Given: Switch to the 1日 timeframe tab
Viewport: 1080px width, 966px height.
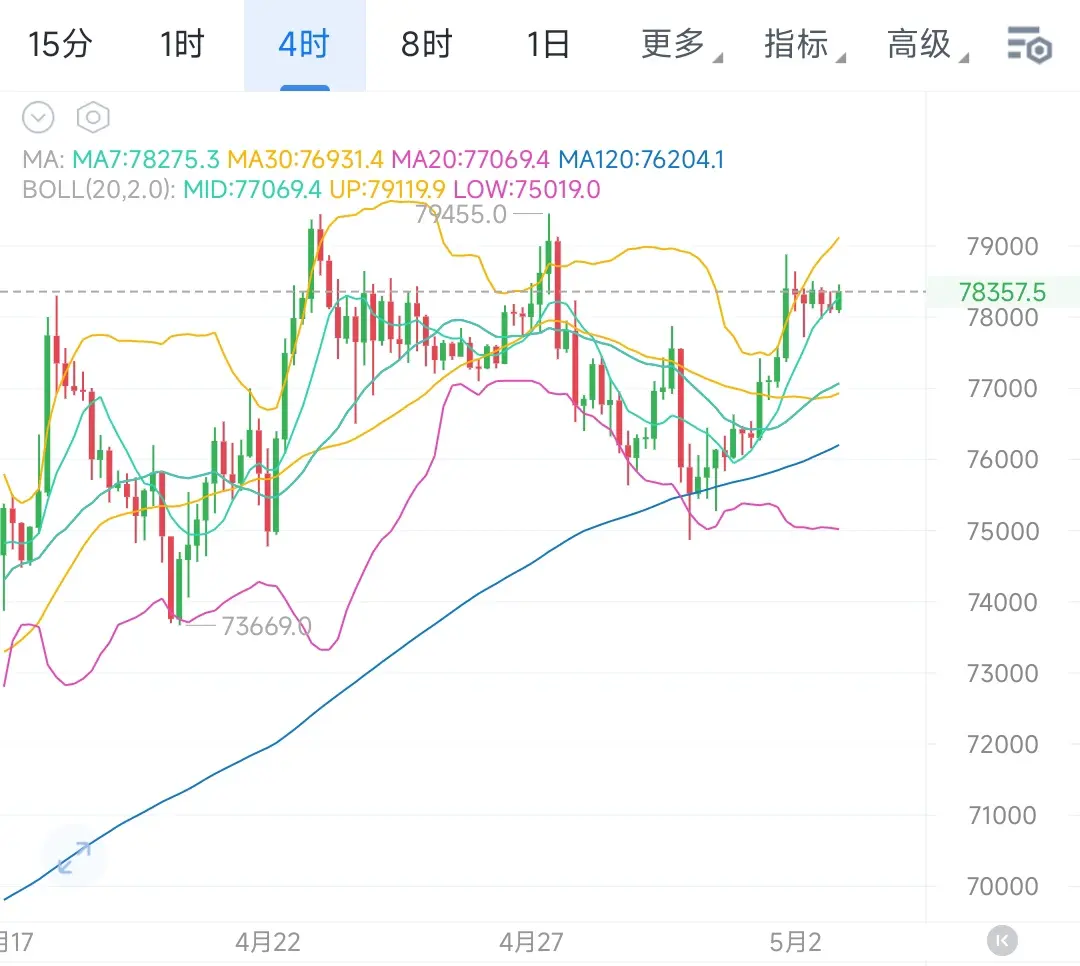Looking at the screenshot, I should [548, 44].
